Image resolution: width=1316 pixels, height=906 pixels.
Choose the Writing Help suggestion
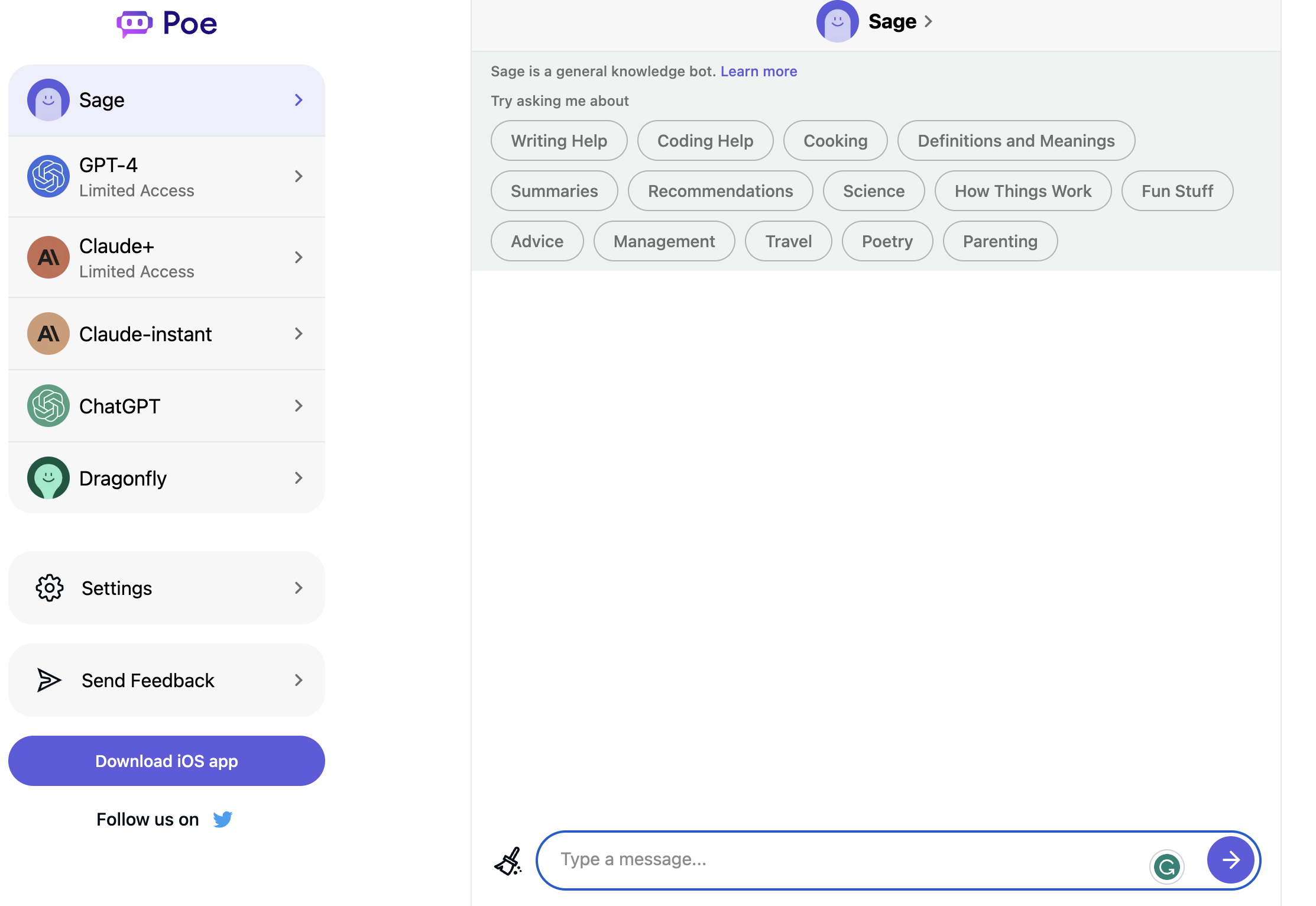click(x=559, y=141)
